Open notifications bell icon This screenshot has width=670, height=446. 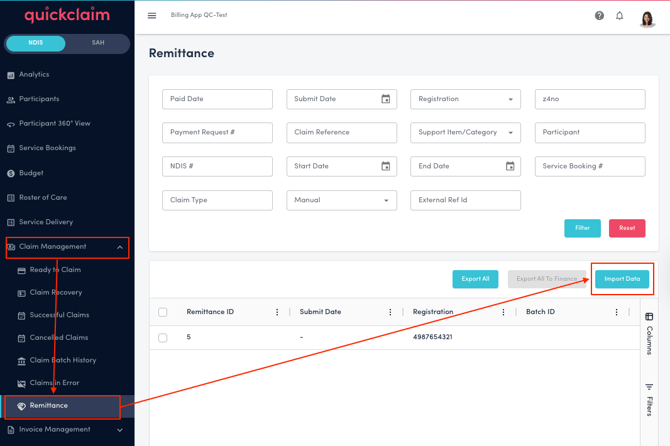pos(619,16)
